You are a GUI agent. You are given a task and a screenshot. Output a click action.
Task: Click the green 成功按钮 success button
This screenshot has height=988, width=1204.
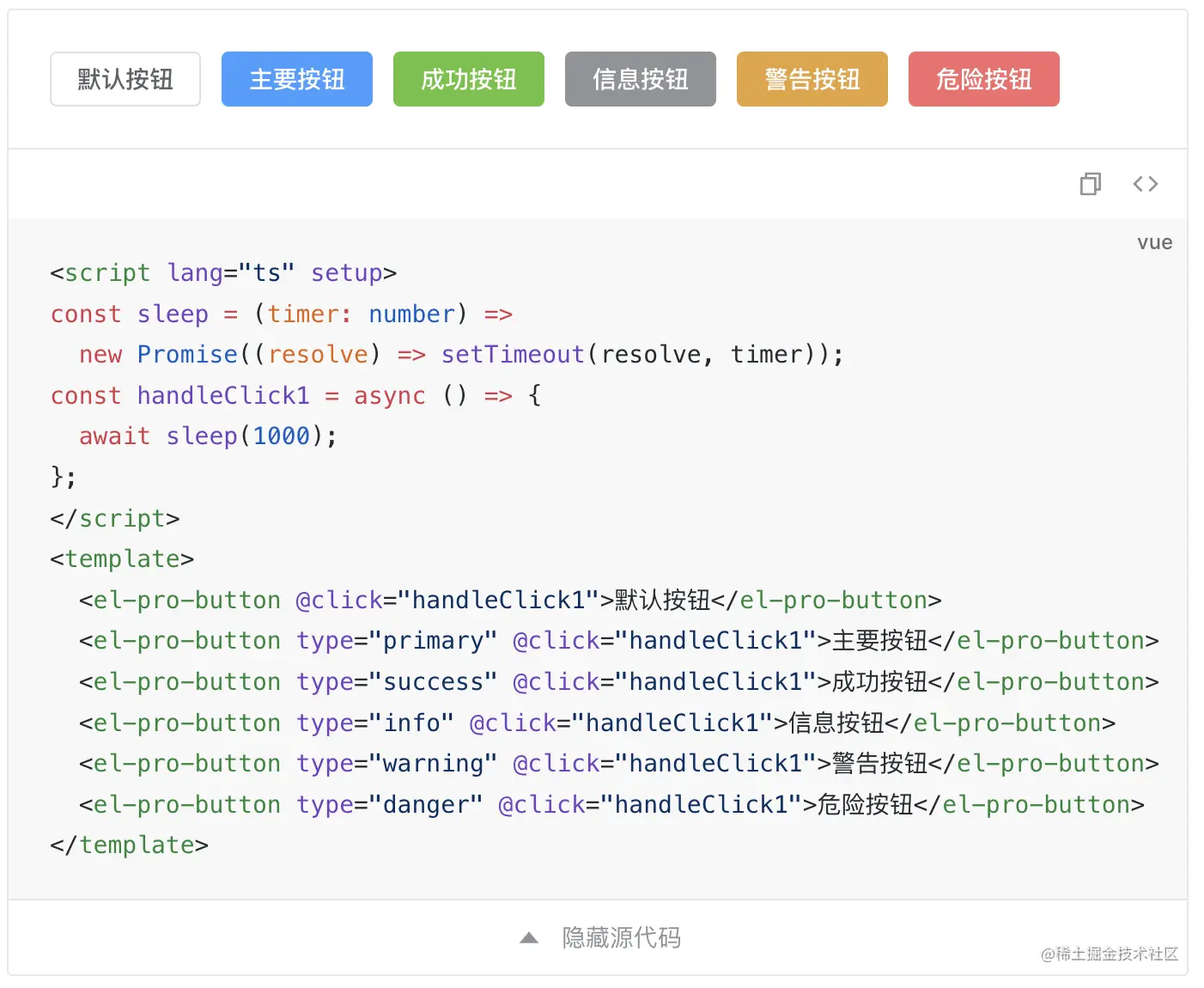click(x=469, y=79)
